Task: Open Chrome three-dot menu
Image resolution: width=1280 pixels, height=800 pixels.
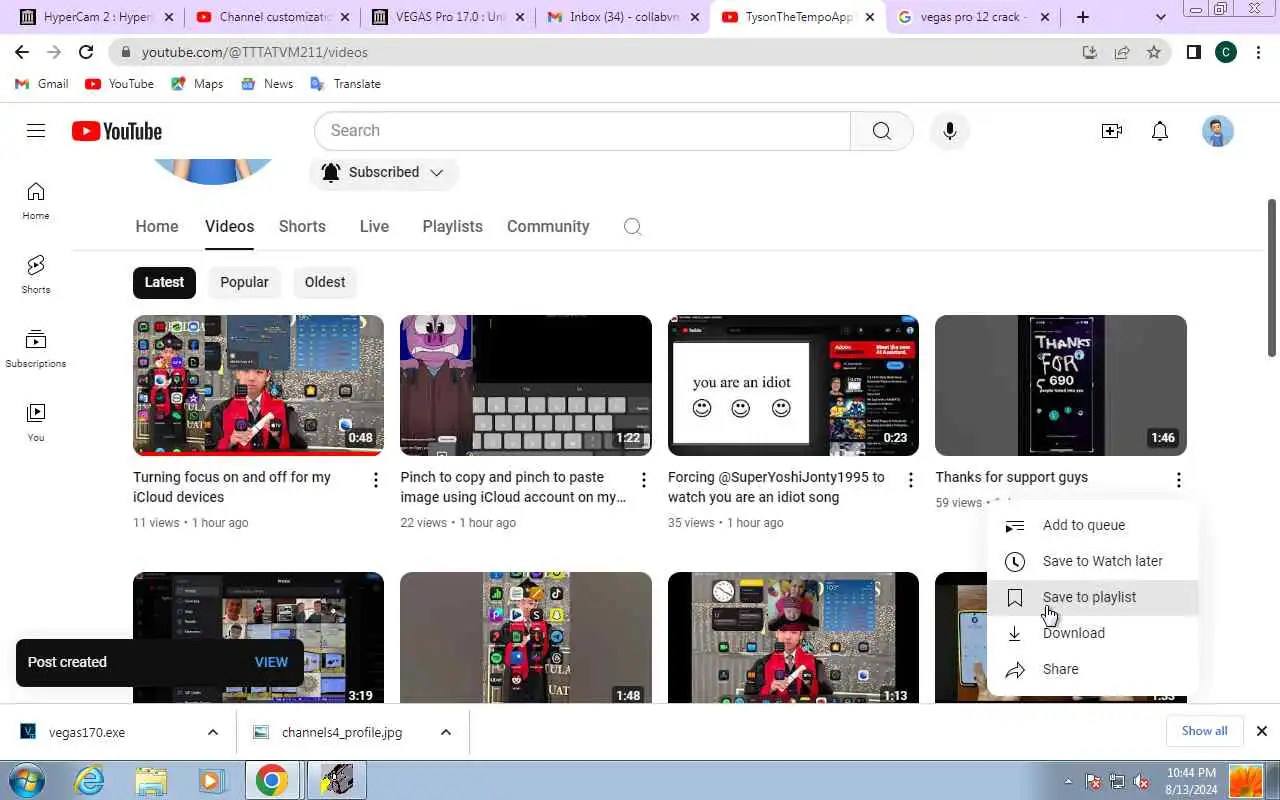Action: pos(1259,52)
